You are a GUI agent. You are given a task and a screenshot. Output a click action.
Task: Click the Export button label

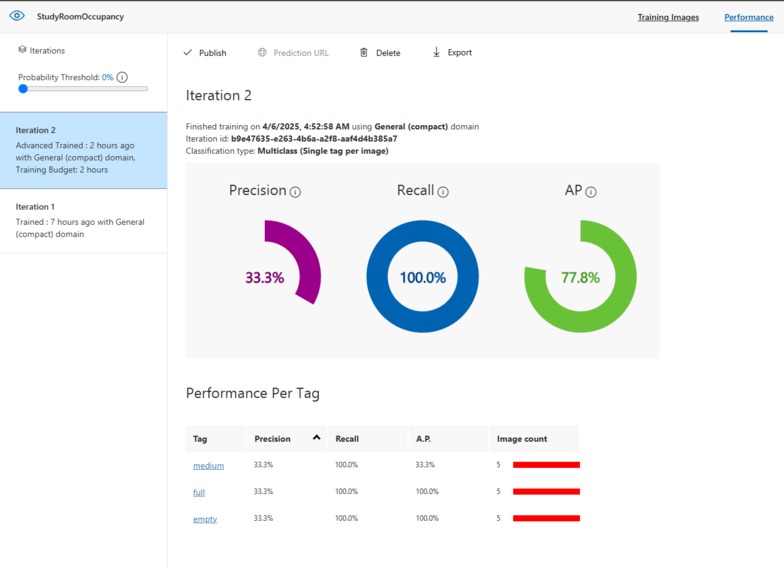point(460,52)
